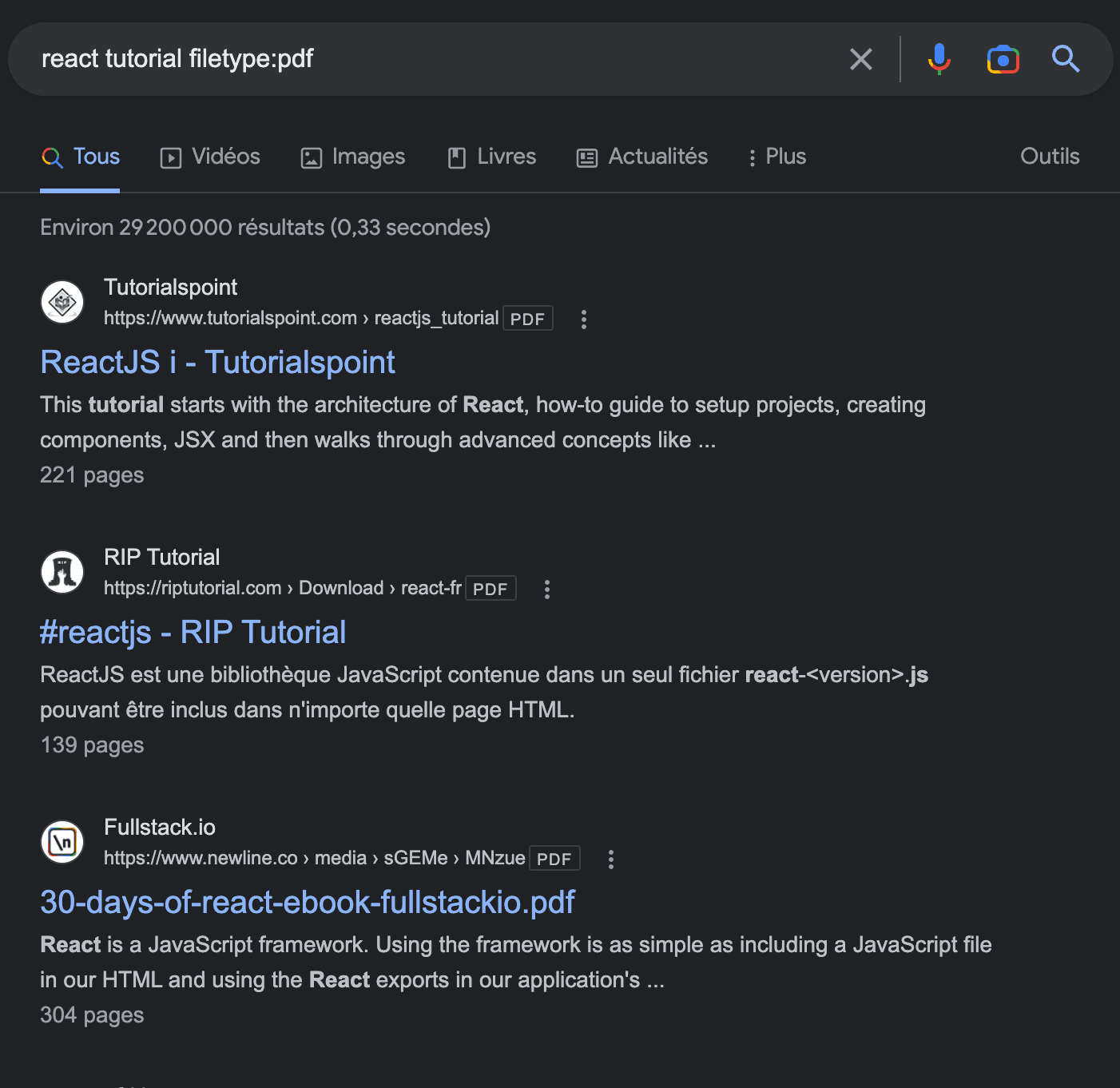Click the RIP Tutorial site favicon

(62, 572)
